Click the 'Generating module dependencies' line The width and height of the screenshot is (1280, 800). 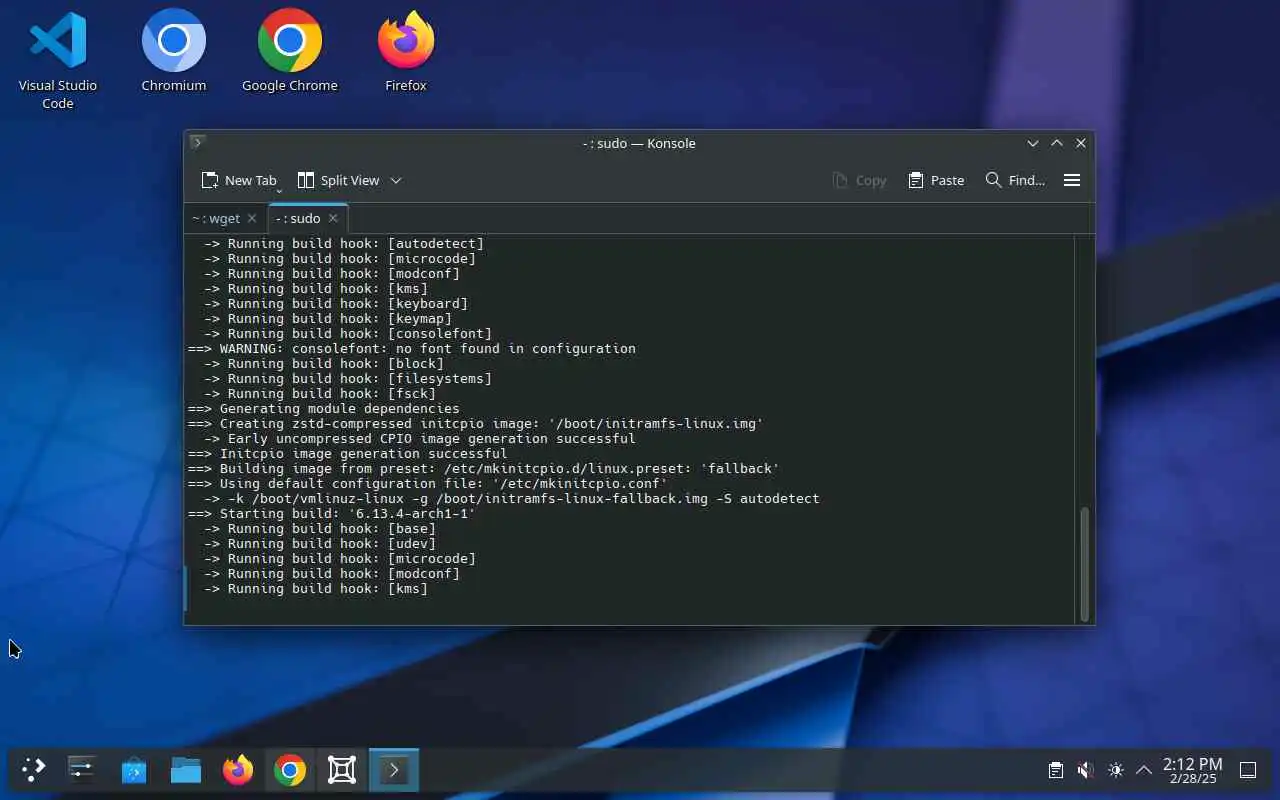(x=324, y=408)
